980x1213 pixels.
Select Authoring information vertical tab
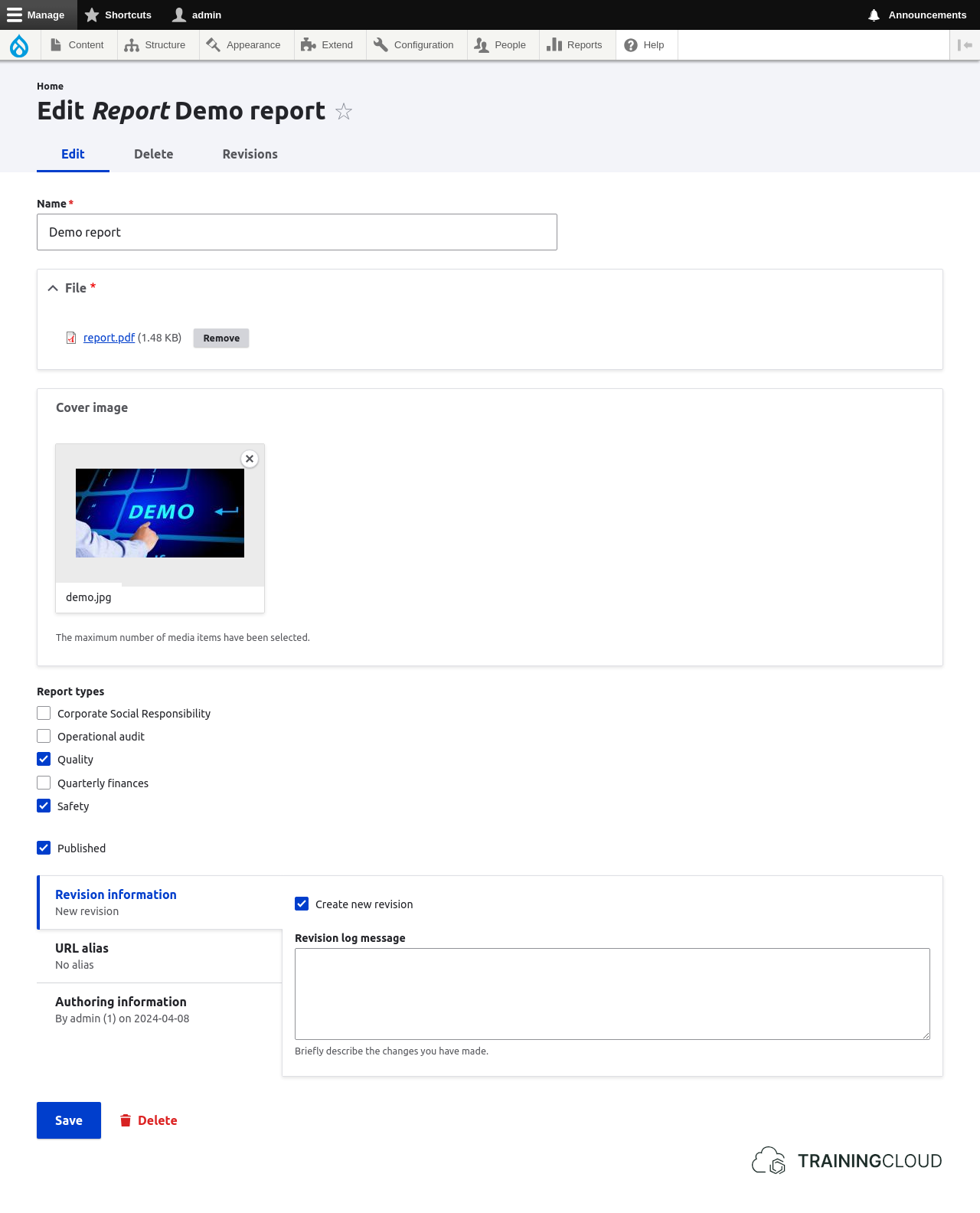160,1009
